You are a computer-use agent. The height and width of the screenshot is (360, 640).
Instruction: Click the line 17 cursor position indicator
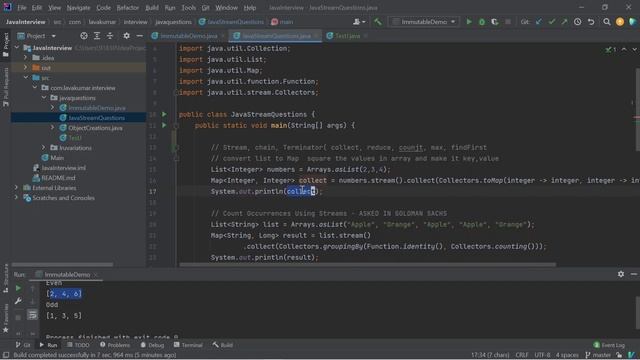(x=490, y=355)
